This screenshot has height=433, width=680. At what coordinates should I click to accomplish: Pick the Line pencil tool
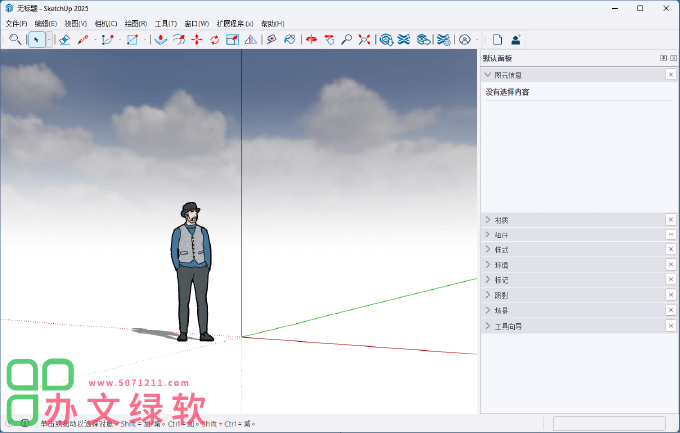83,40
